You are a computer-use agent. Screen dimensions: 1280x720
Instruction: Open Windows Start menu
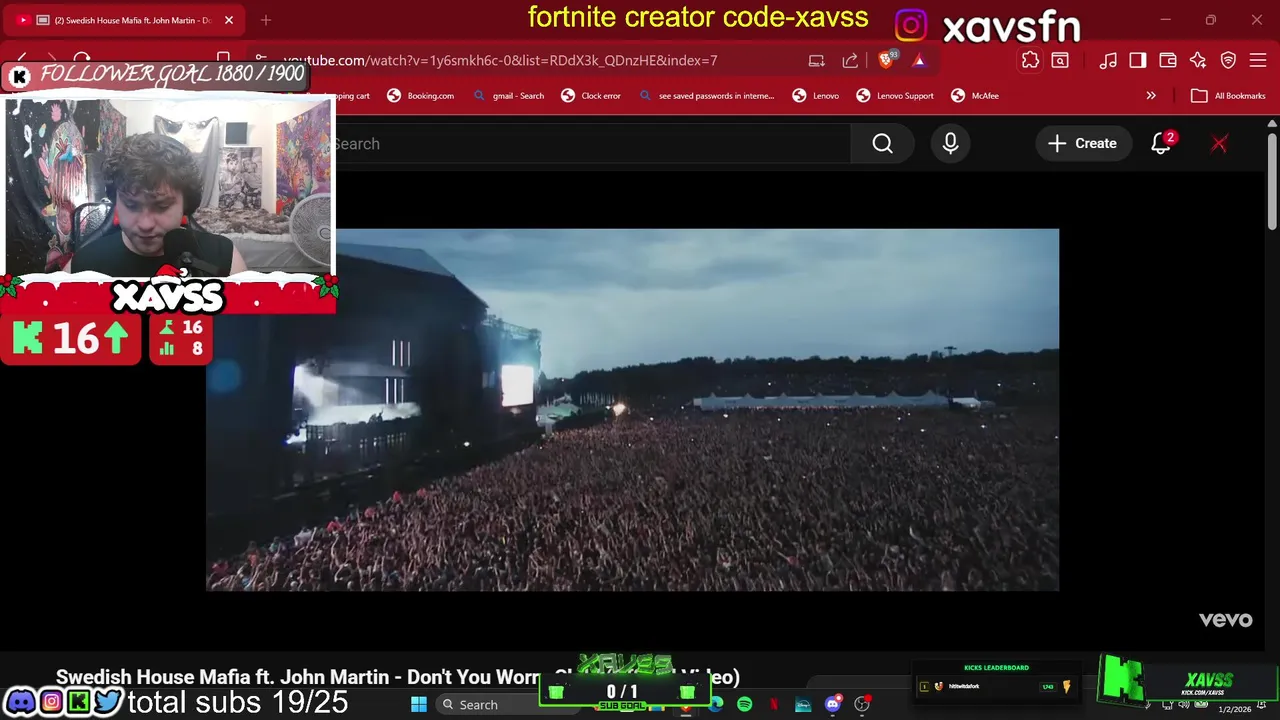(x=419, y=705)
